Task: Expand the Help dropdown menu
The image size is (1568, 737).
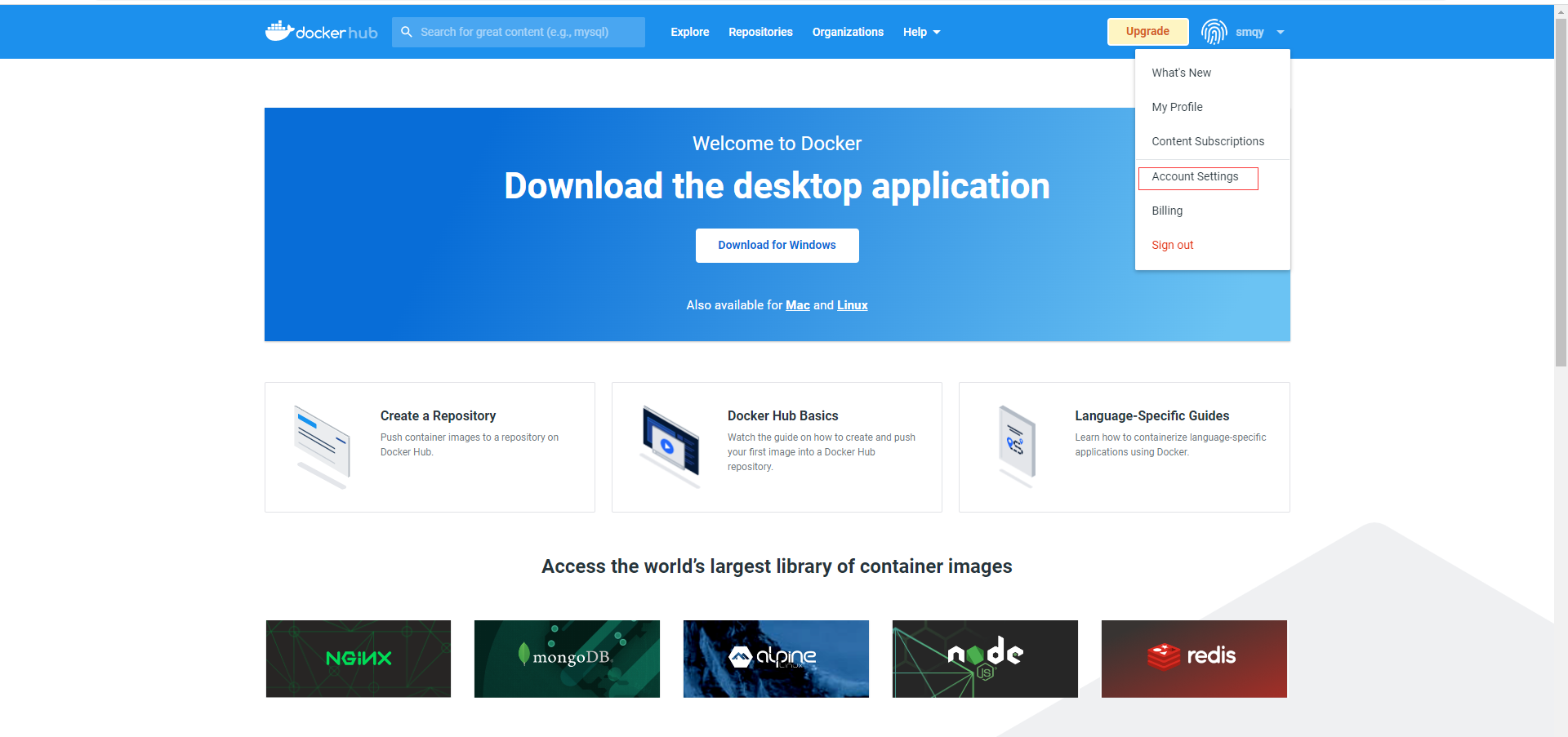Action: [921, 32]
